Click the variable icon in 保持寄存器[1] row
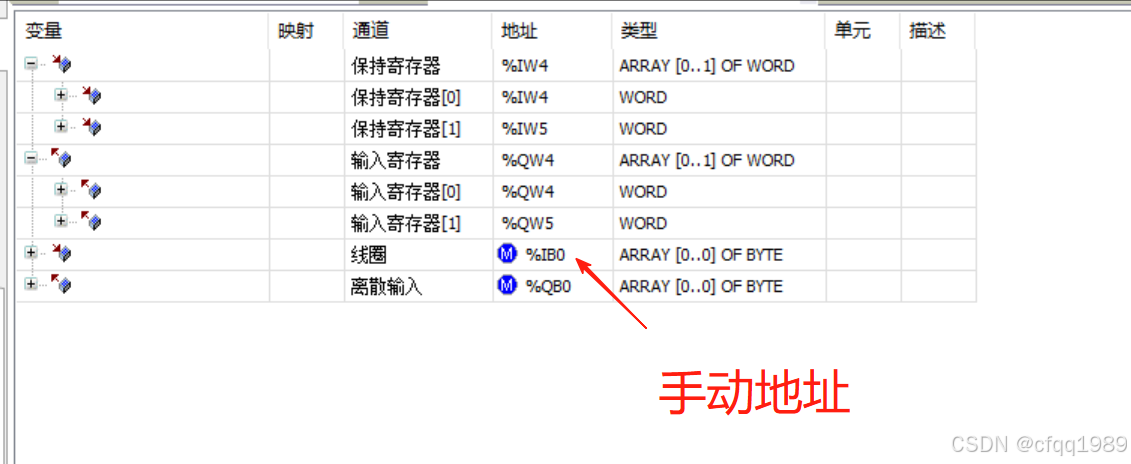The height and width of the screenshot is (464, 1131). (x=91, y=127)
